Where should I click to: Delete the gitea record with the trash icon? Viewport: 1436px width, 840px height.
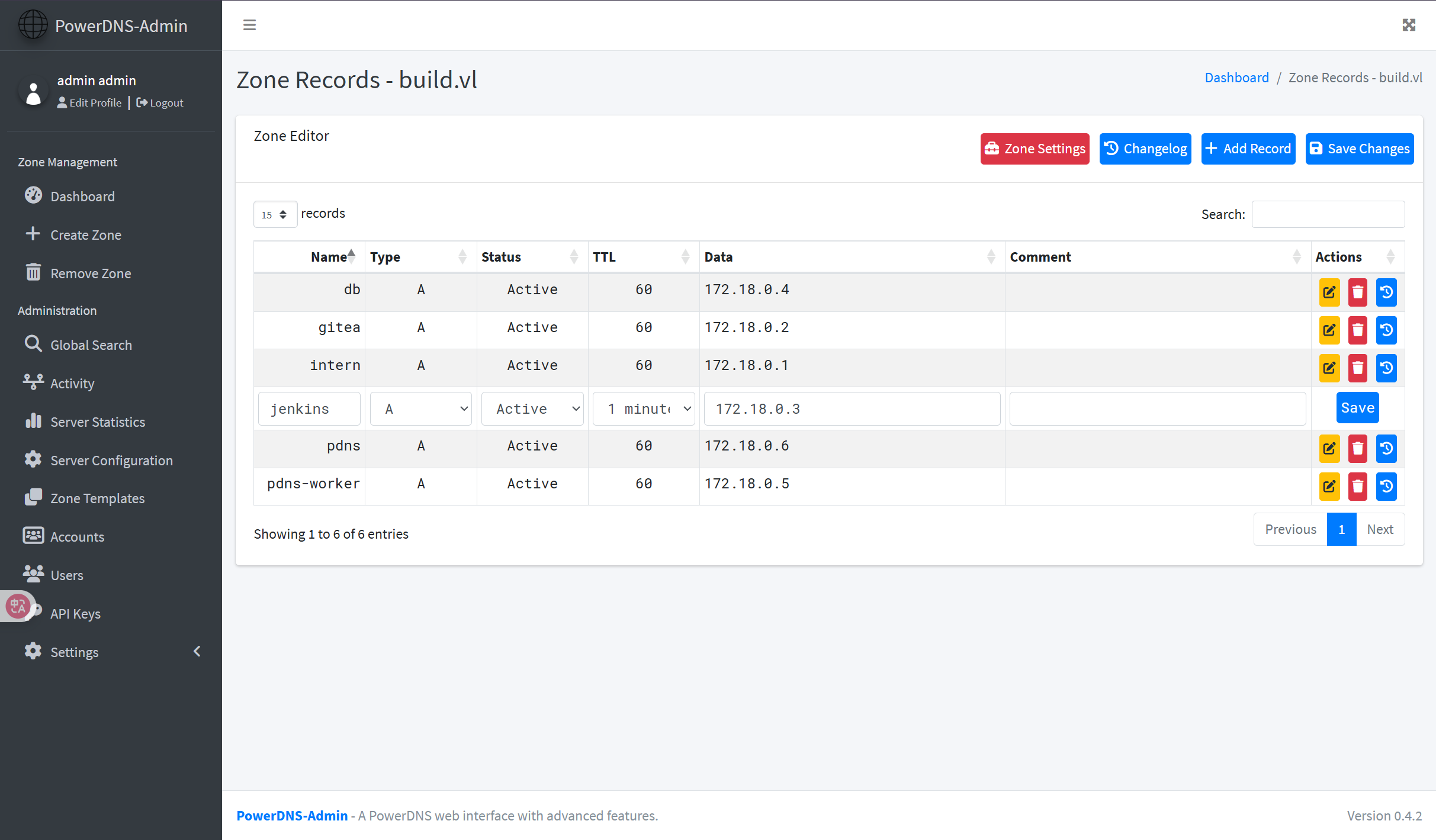tap(1357, 330)
